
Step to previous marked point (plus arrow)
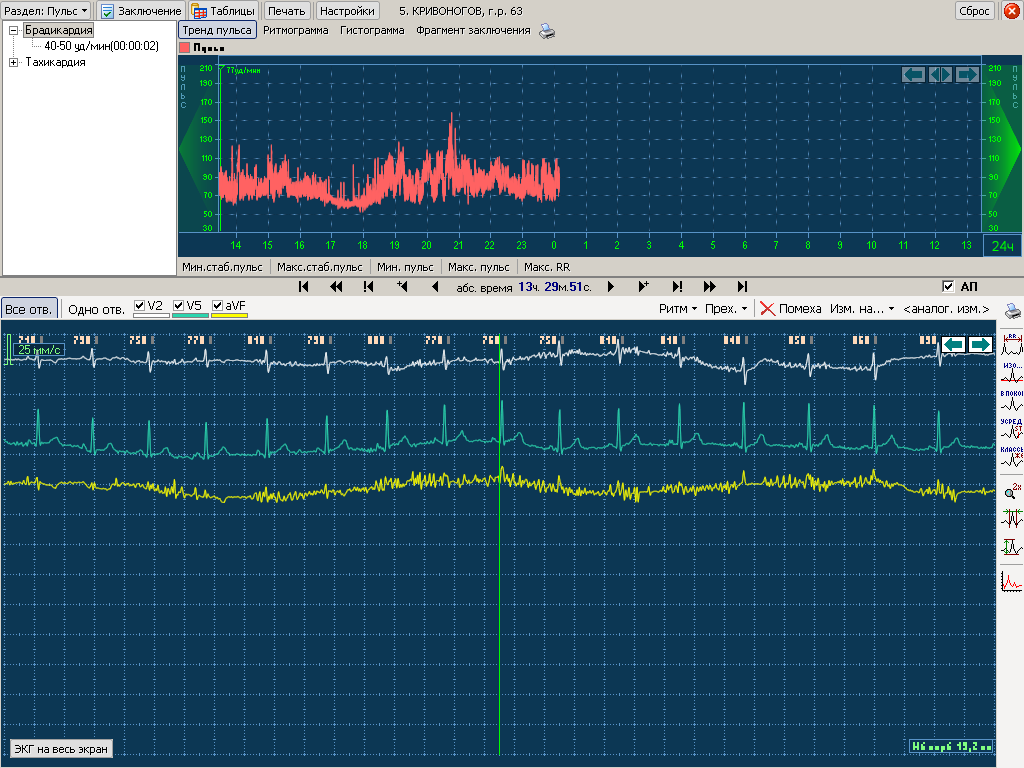(x=402, y=287)
